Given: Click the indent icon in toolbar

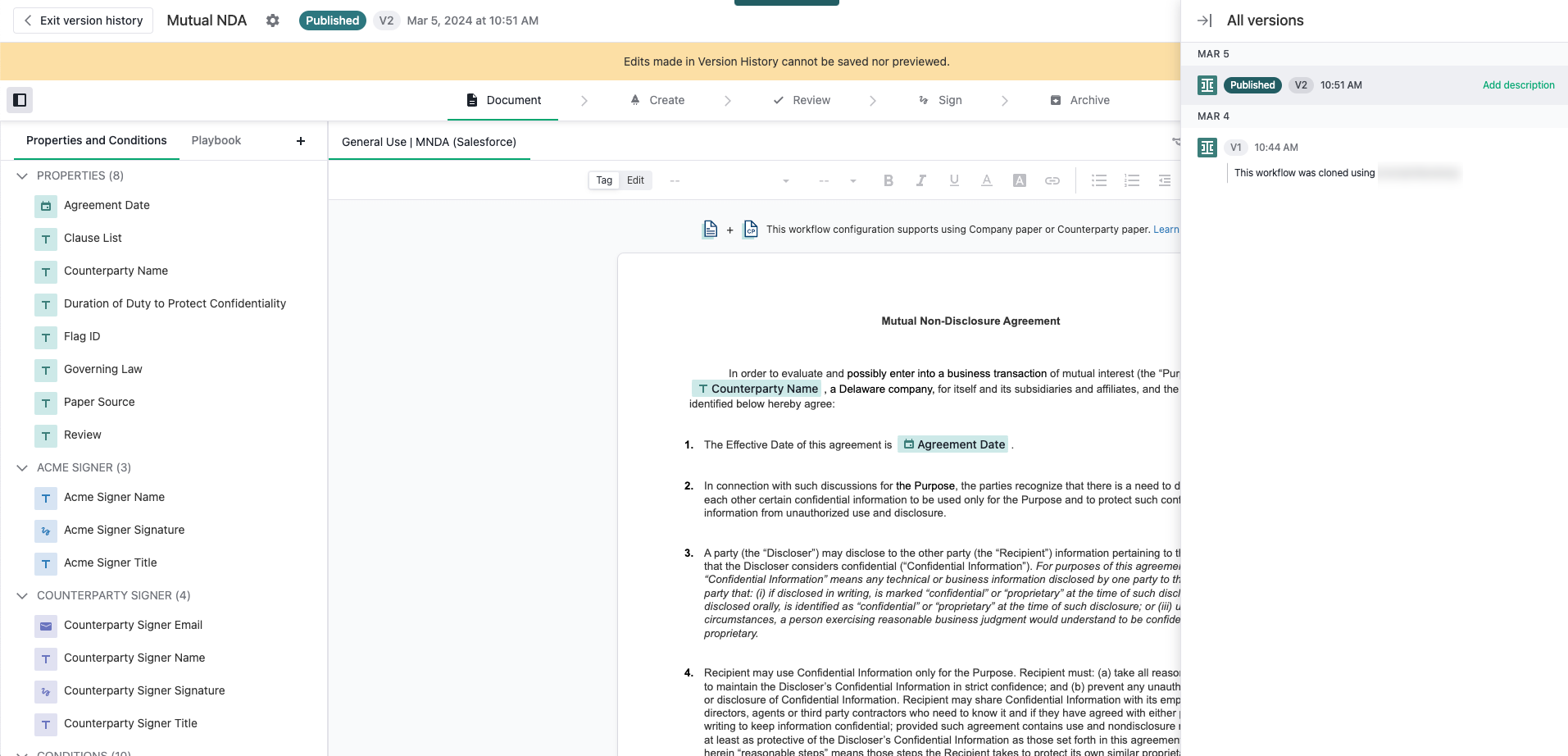Looking at the screenshot, I should coord(1164,180).
